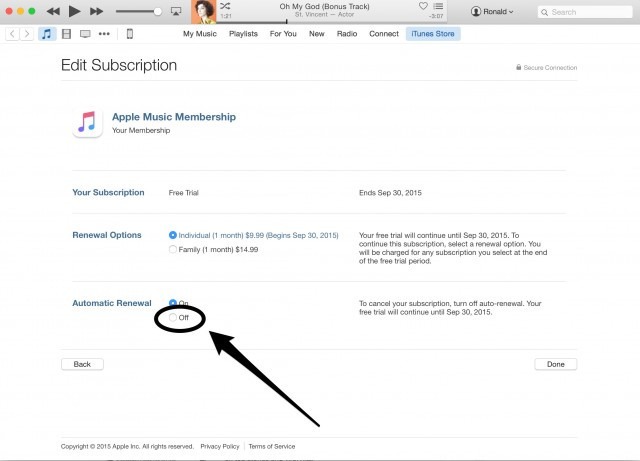Open the My Music tab
Screen dimensions: 640x461
[x=200, y=34]
